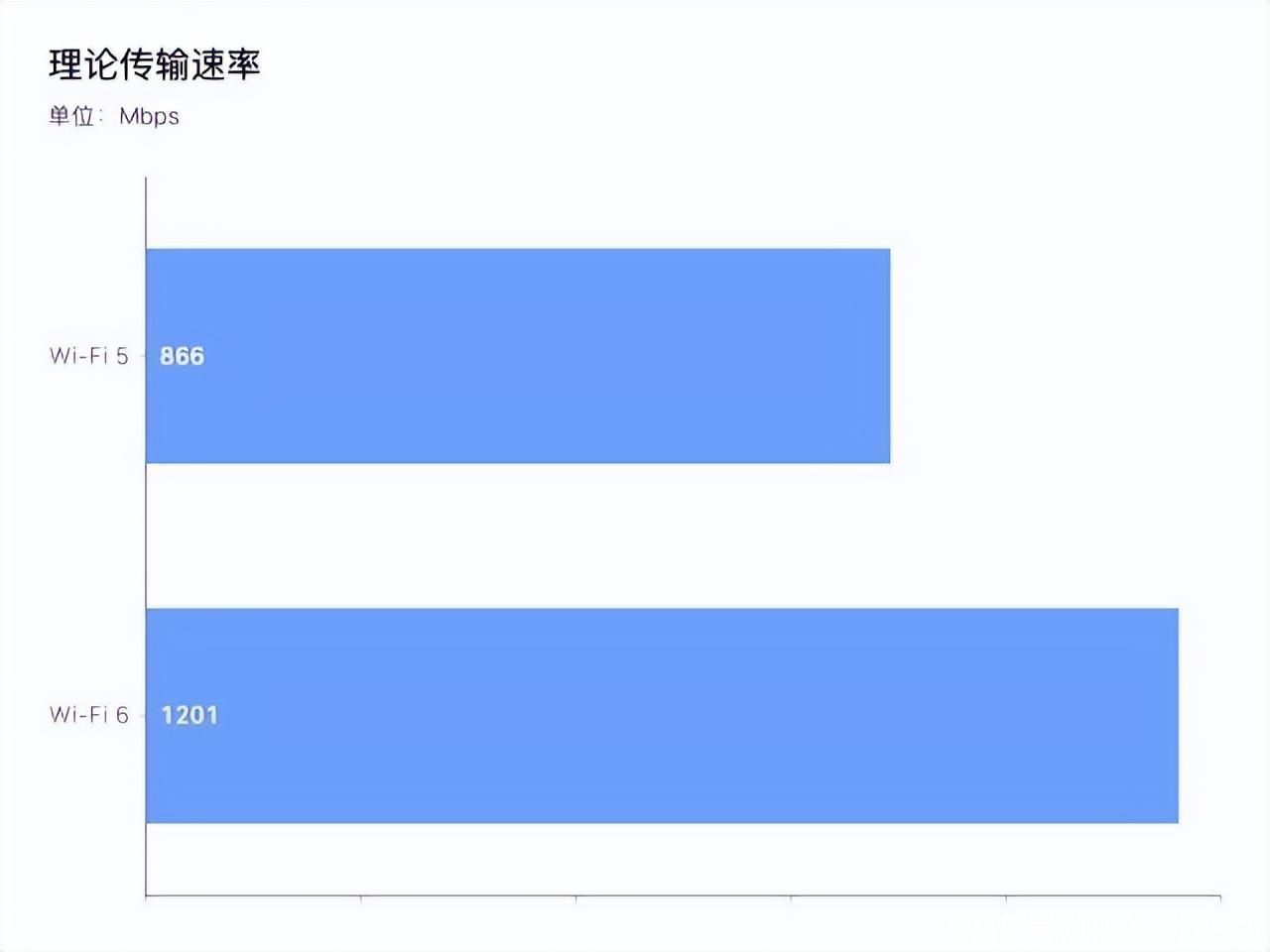Click the third tick mark on horizontal axis
Image resolution: width=1270 pixels, height=952 pixels.
coord(575,898)
